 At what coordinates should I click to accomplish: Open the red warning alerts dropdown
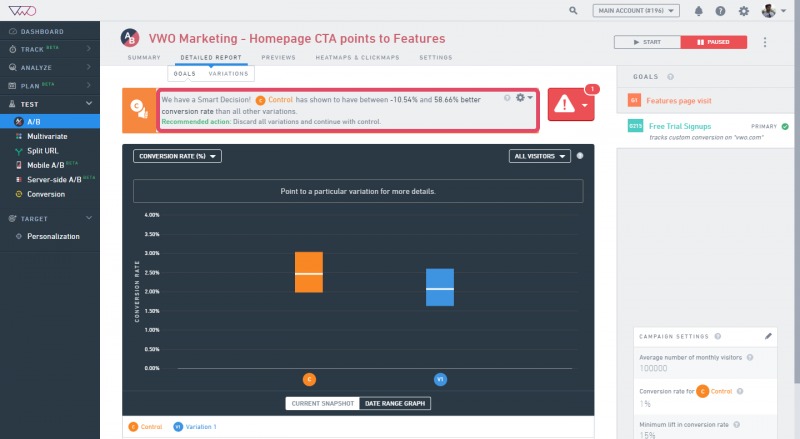click(x=571, y=105)
